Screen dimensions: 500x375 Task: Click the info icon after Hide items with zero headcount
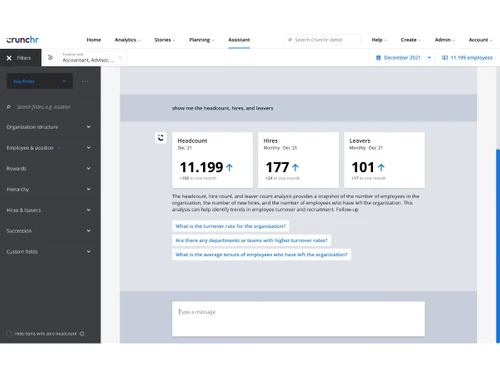82,334
